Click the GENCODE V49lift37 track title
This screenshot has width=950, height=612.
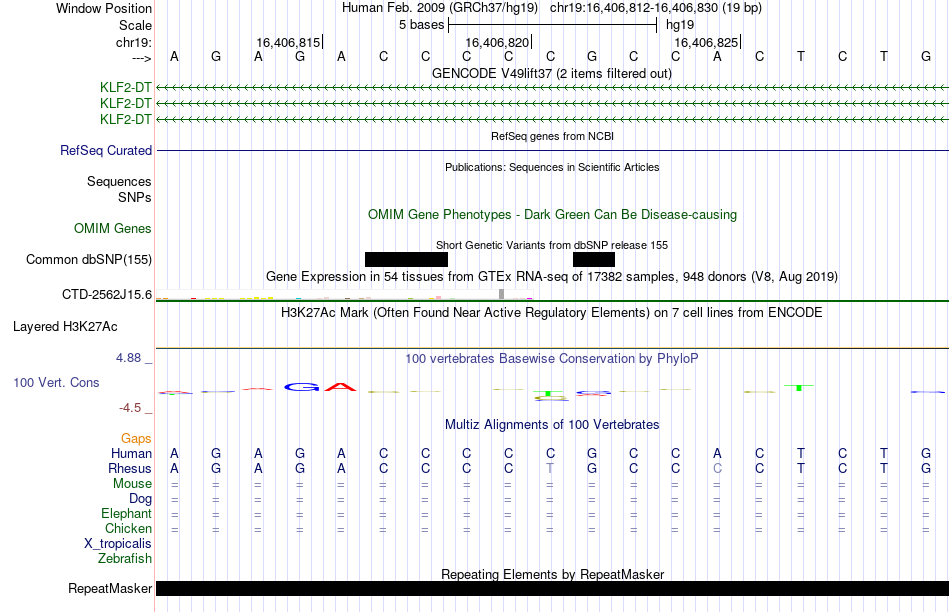(552, 73)
